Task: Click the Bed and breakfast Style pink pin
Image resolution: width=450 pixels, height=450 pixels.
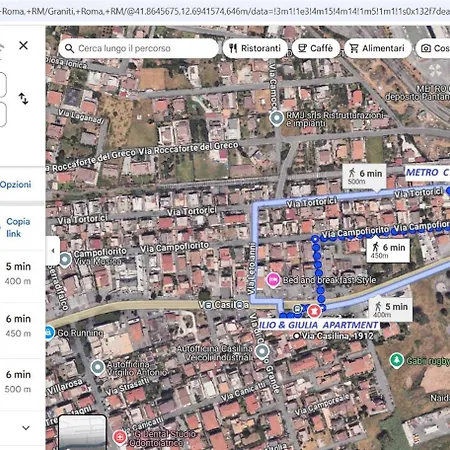Action: [273, 279]
